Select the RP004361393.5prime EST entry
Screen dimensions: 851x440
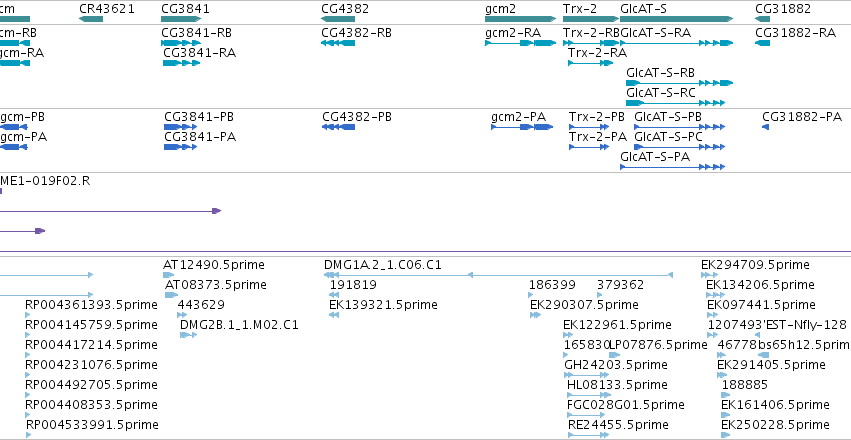(x=91, y=304)
